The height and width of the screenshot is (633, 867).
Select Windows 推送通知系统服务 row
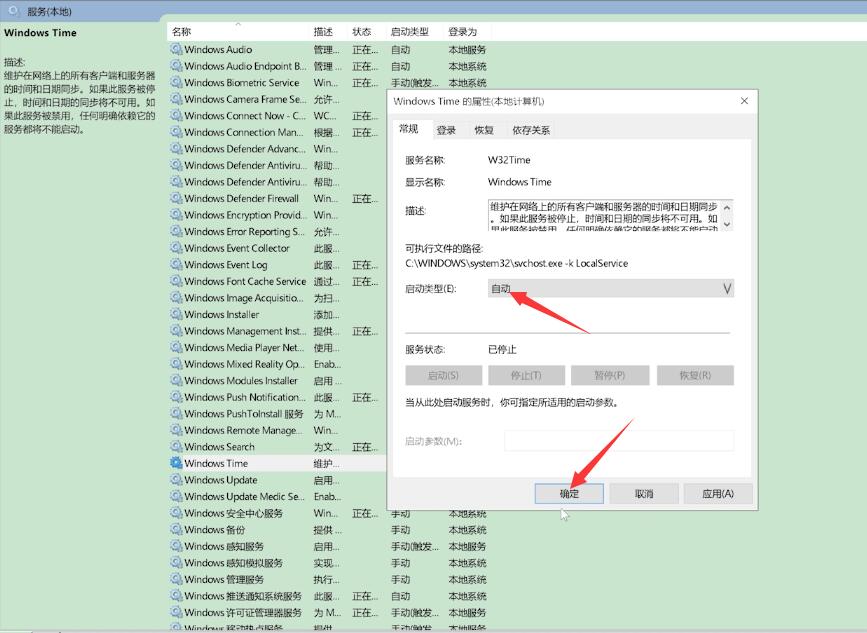coord(328,595)
